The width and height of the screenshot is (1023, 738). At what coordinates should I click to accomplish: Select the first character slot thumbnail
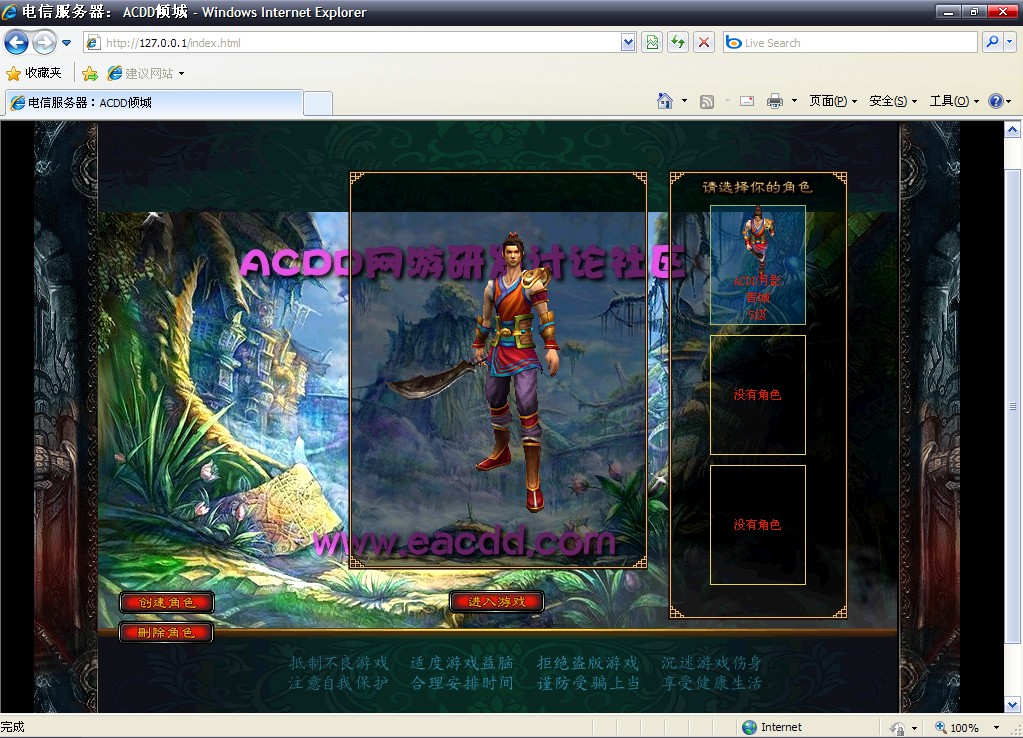pos(757,264)
